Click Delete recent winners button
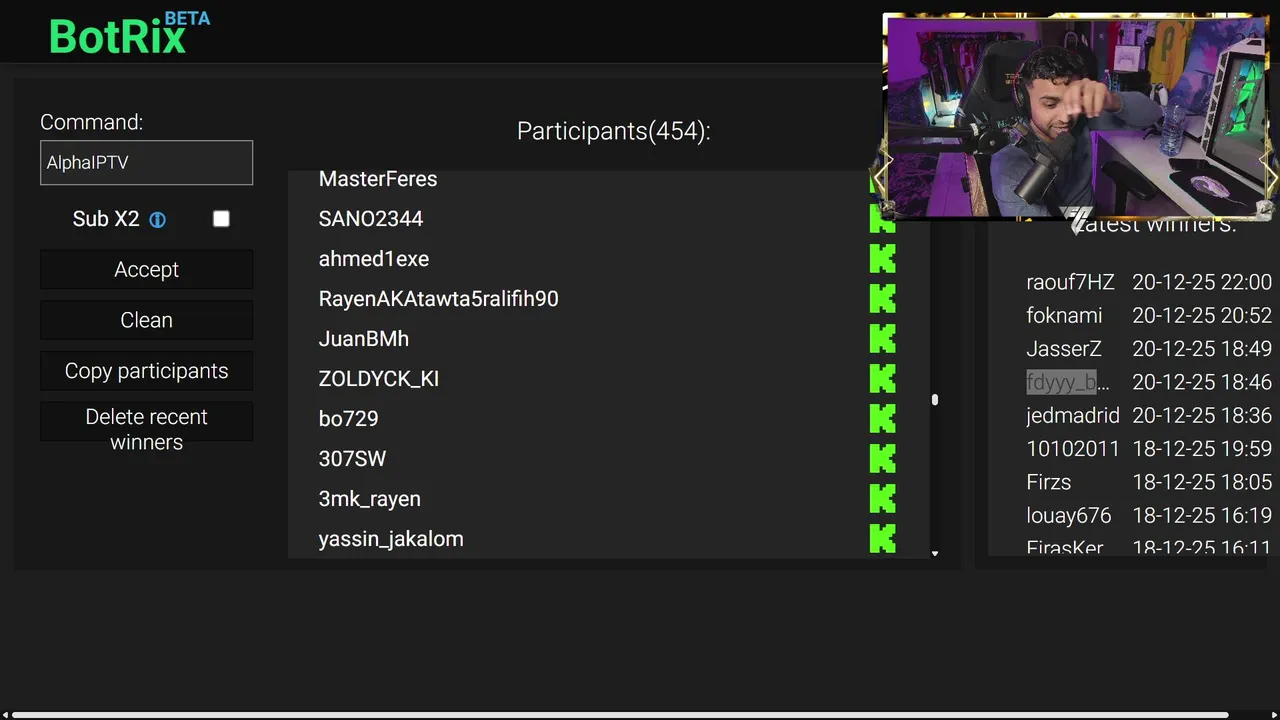1280x720 pixels. click(146, 429)
